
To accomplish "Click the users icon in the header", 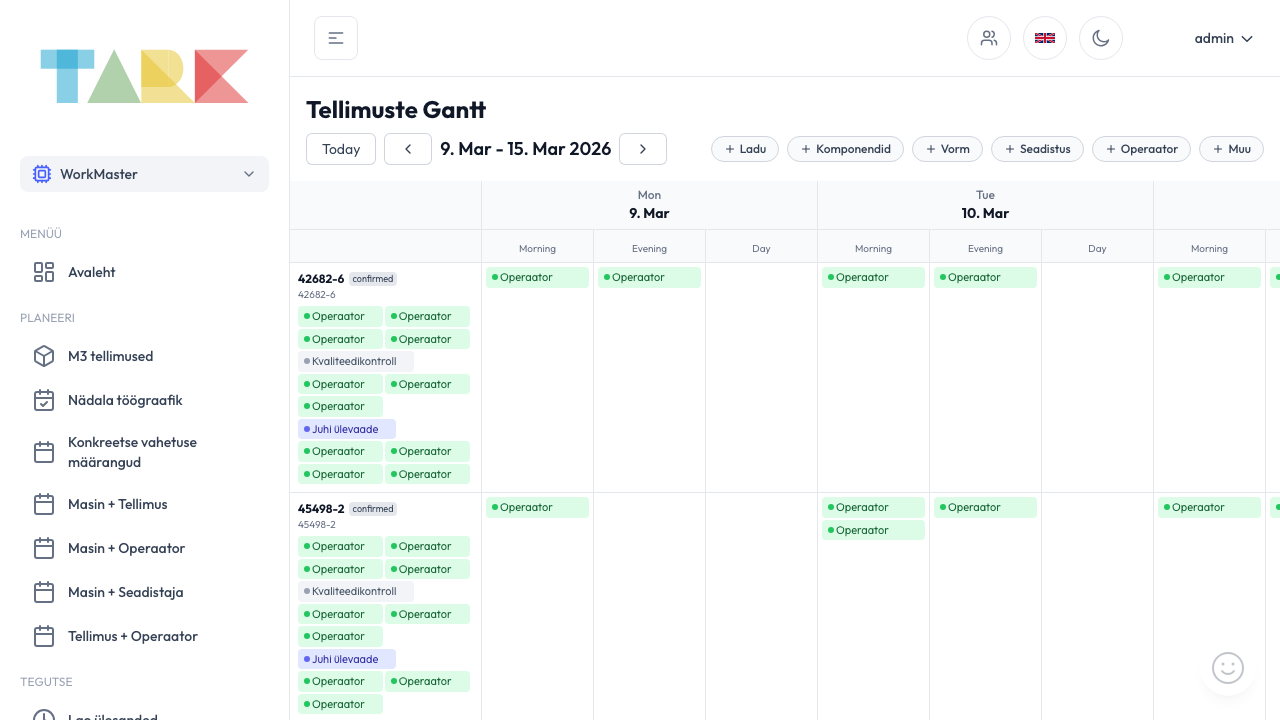I will tap(988, 37).
